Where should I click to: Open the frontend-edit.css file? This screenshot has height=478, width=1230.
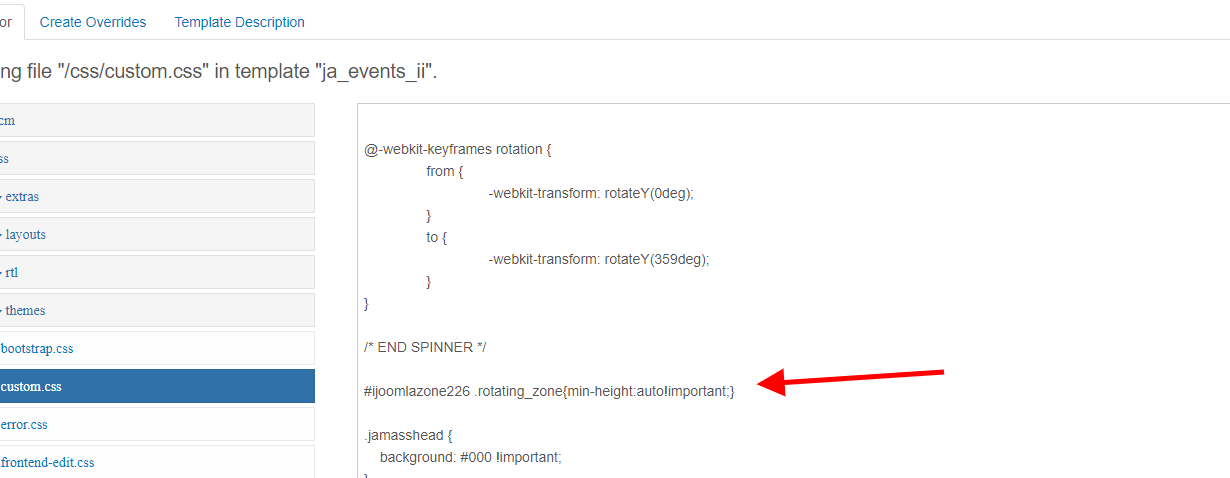coord(48,463)
